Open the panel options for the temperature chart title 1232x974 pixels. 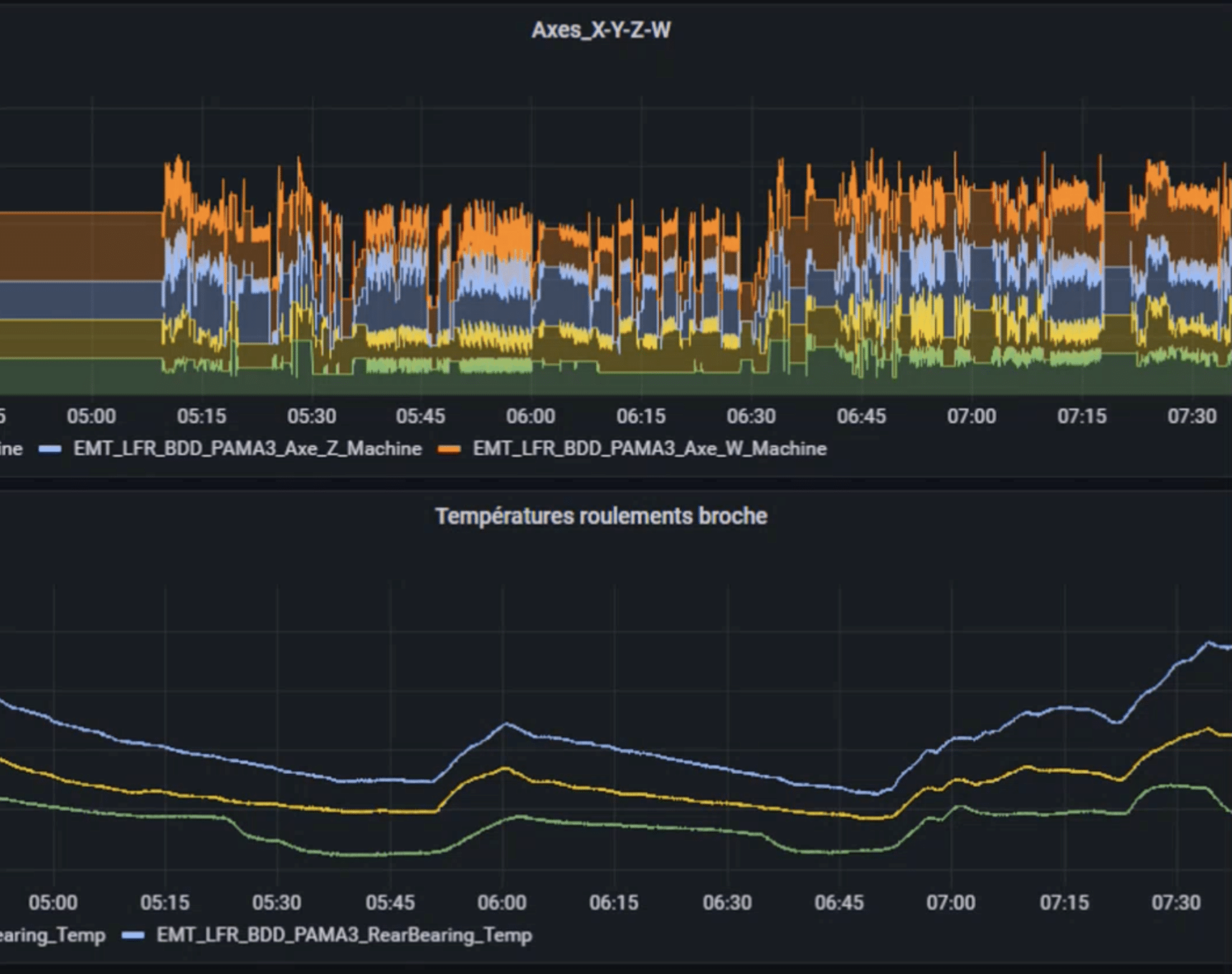602,516
